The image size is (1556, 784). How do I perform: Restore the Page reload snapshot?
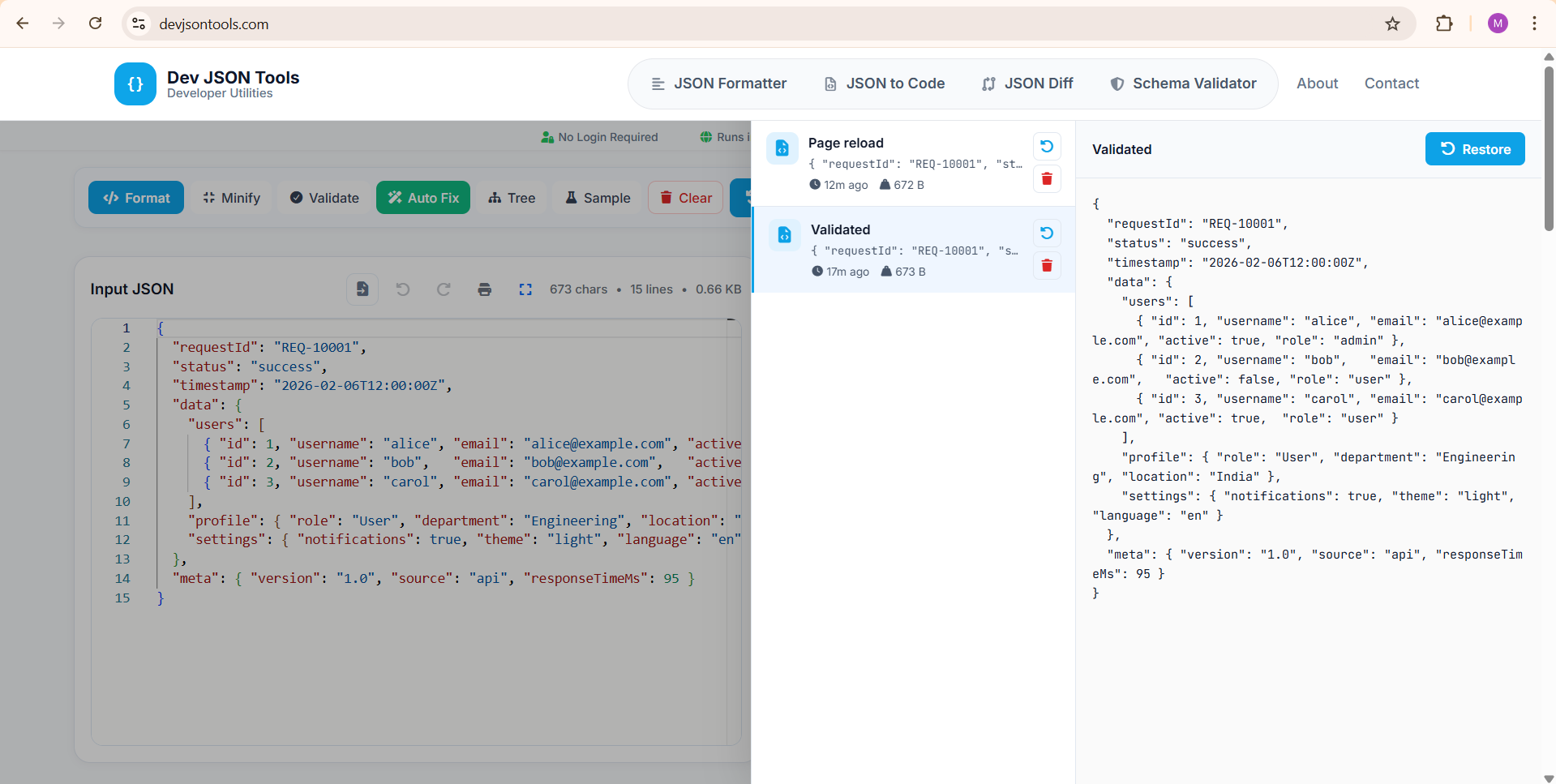click(x=1046, y=146)
